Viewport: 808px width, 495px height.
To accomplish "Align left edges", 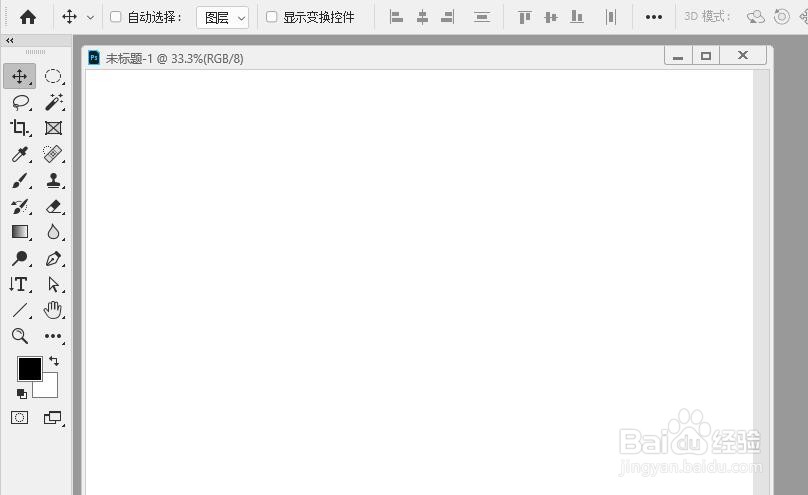I will [x=396, y=17].
